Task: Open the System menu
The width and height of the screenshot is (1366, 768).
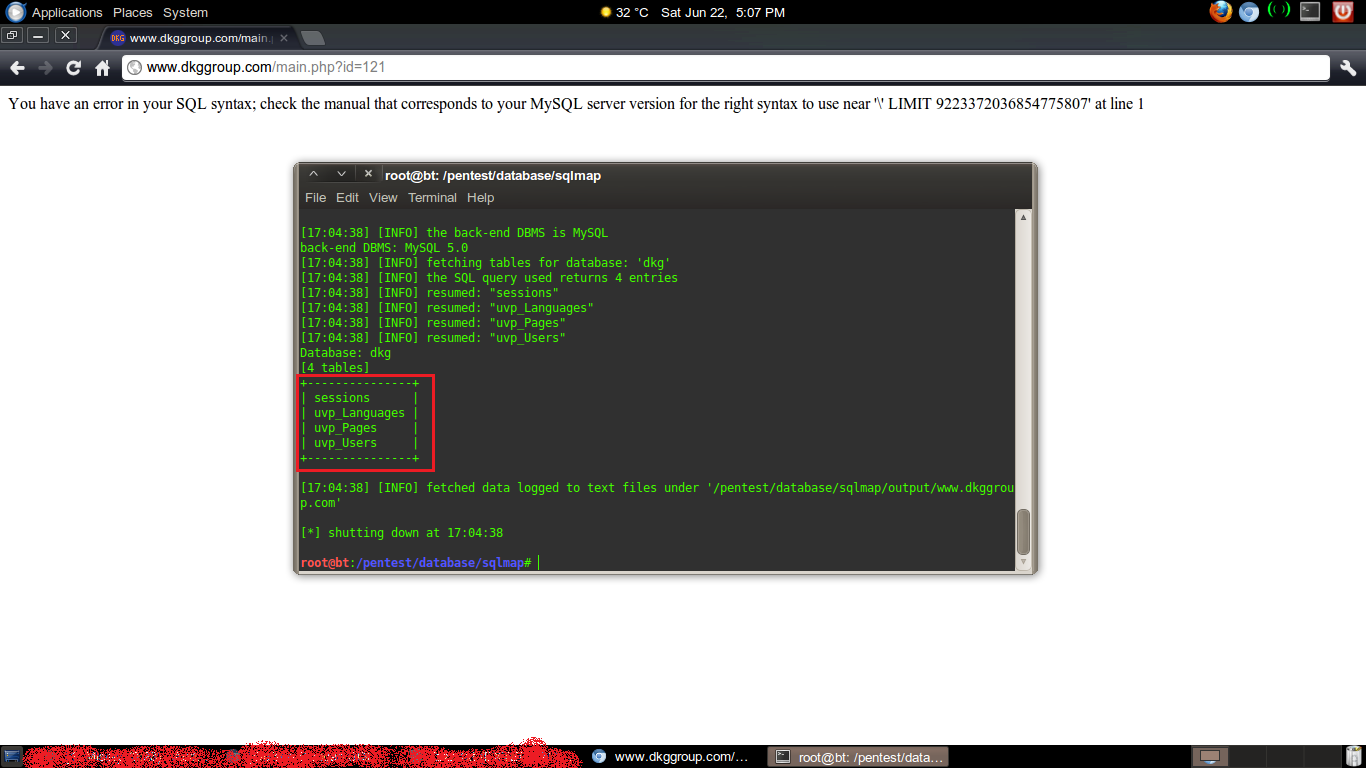Action: click(185, 12)
